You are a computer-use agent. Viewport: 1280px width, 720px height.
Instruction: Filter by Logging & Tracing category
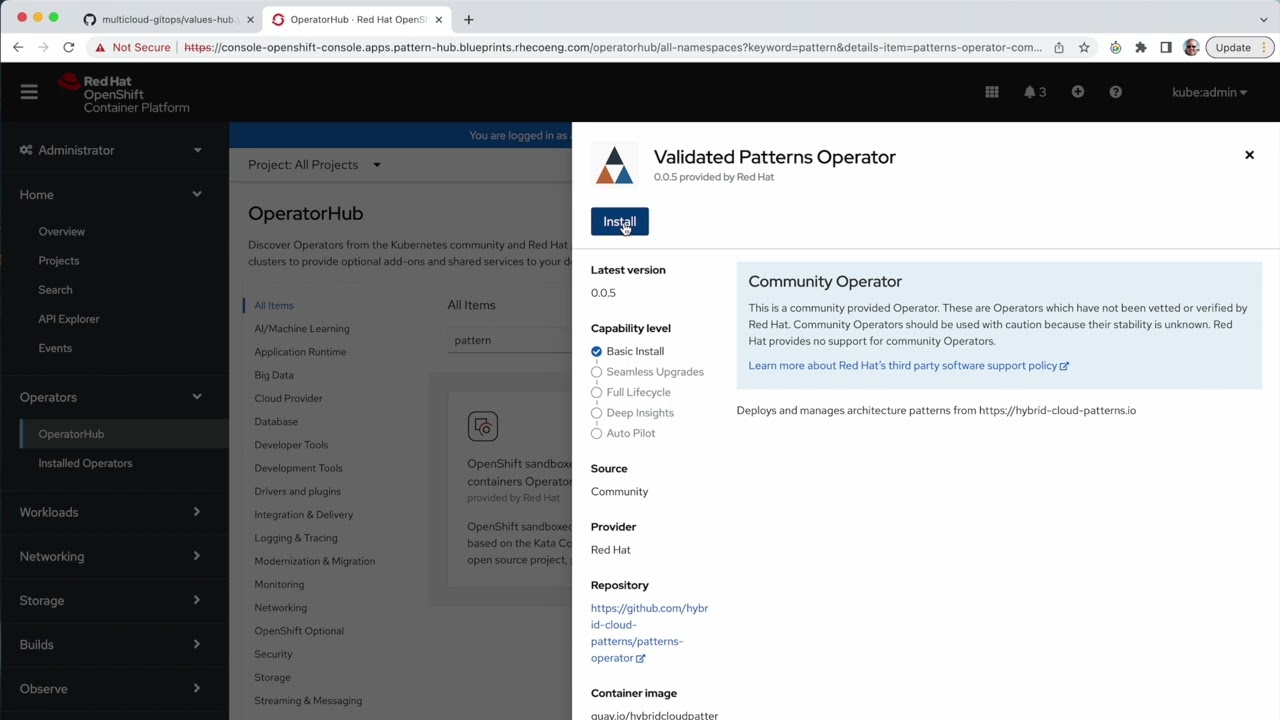296,538
